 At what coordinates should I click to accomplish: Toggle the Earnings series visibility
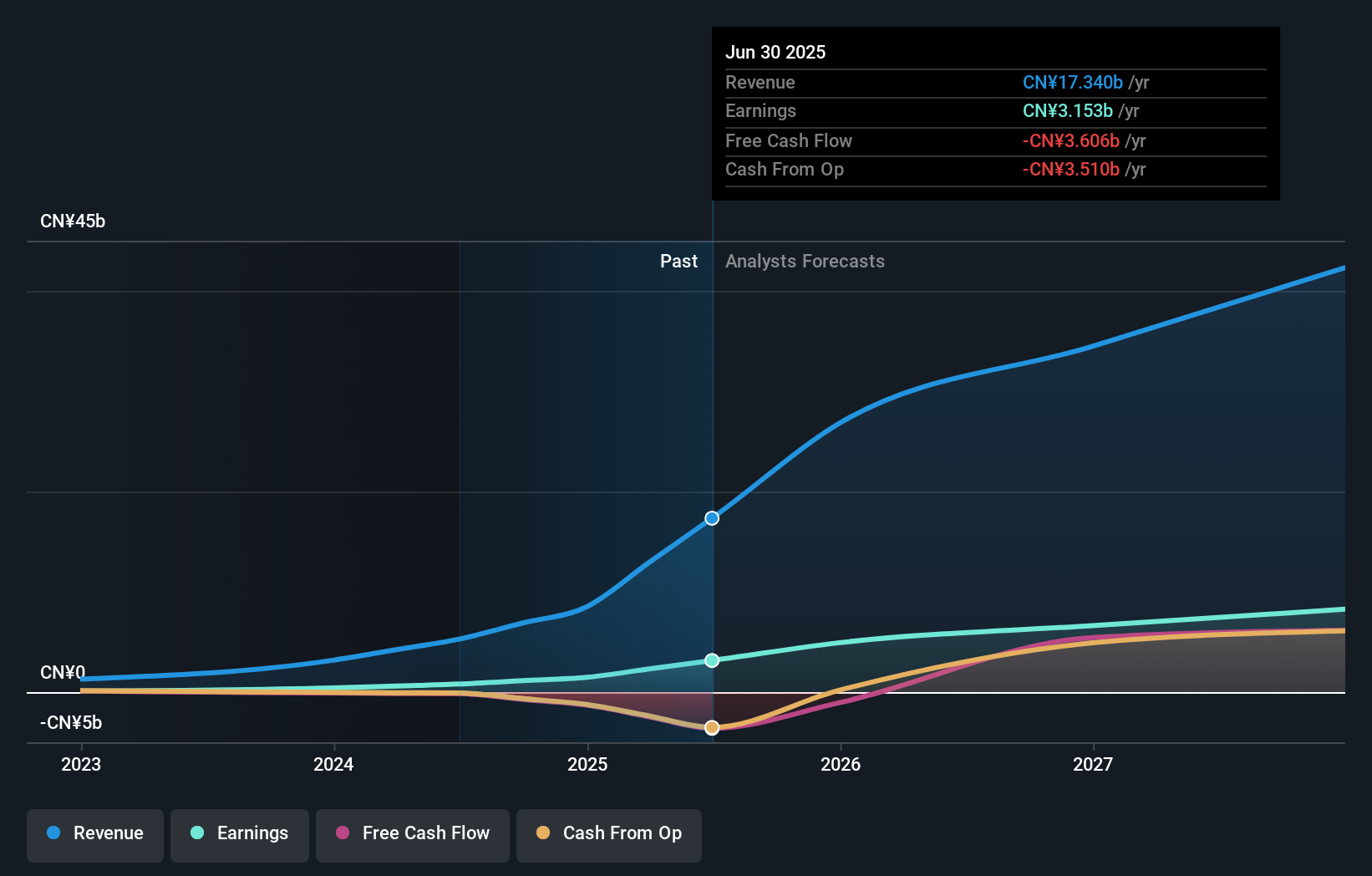pos(240,833)
